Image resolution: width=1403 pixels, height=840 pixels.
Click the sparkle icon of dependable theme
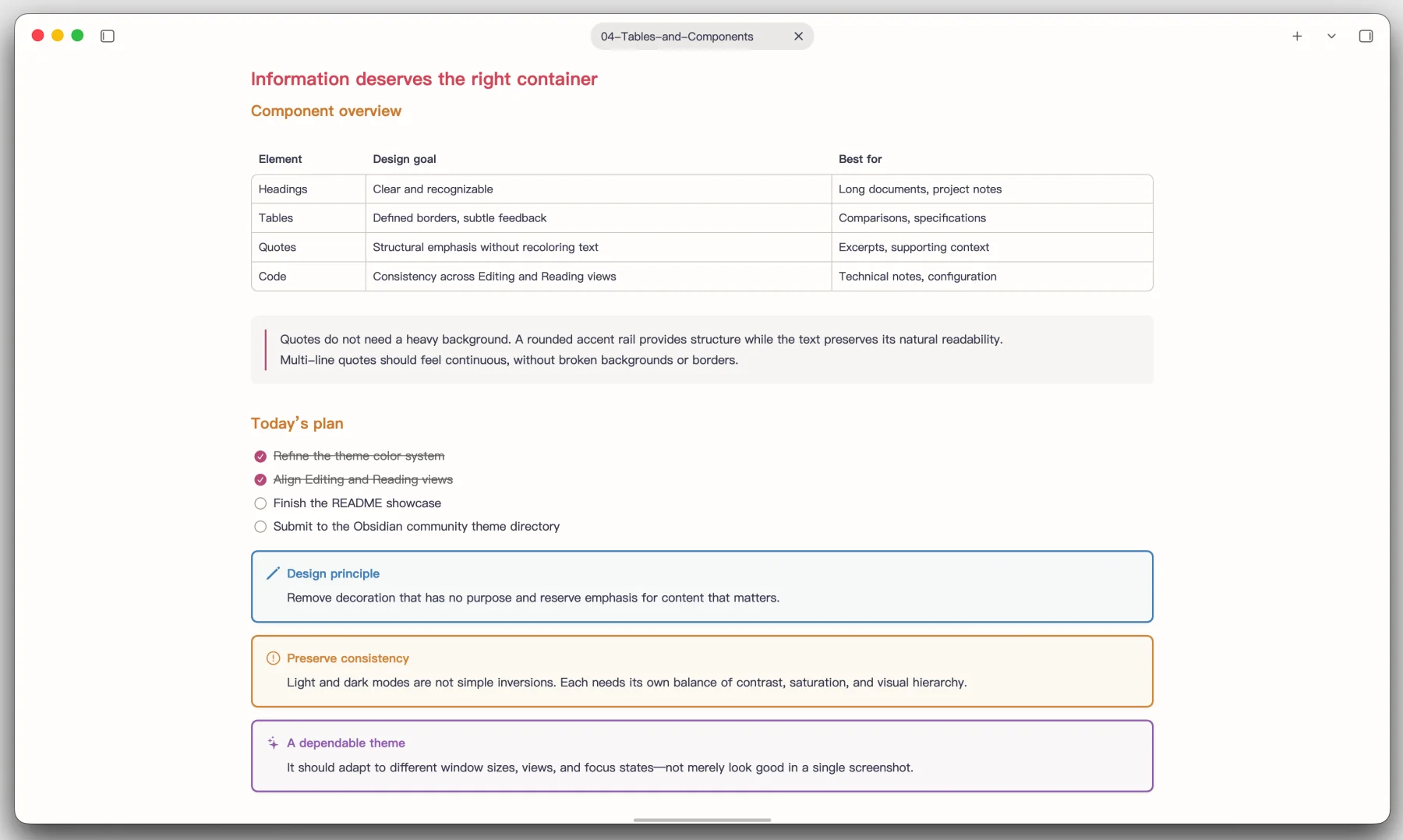pyautogui.click(x=273, y=743)
